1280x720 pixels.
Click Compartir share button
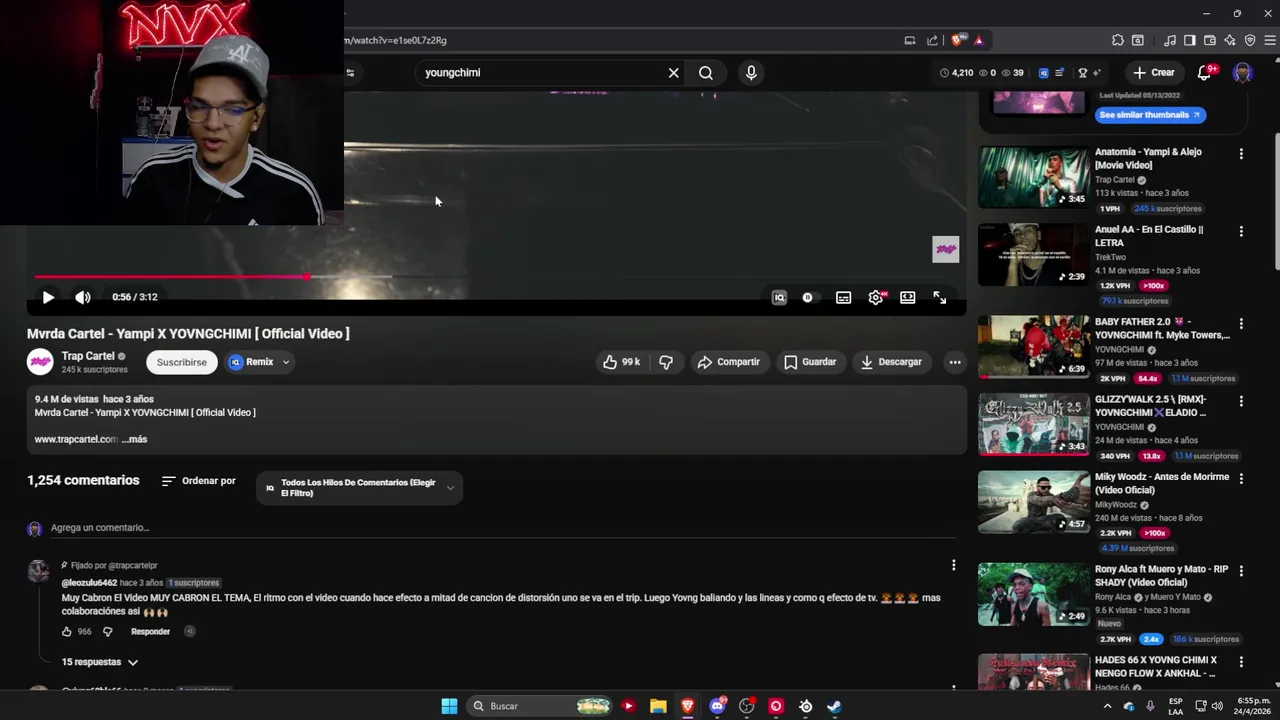click(x=729, y=362)
